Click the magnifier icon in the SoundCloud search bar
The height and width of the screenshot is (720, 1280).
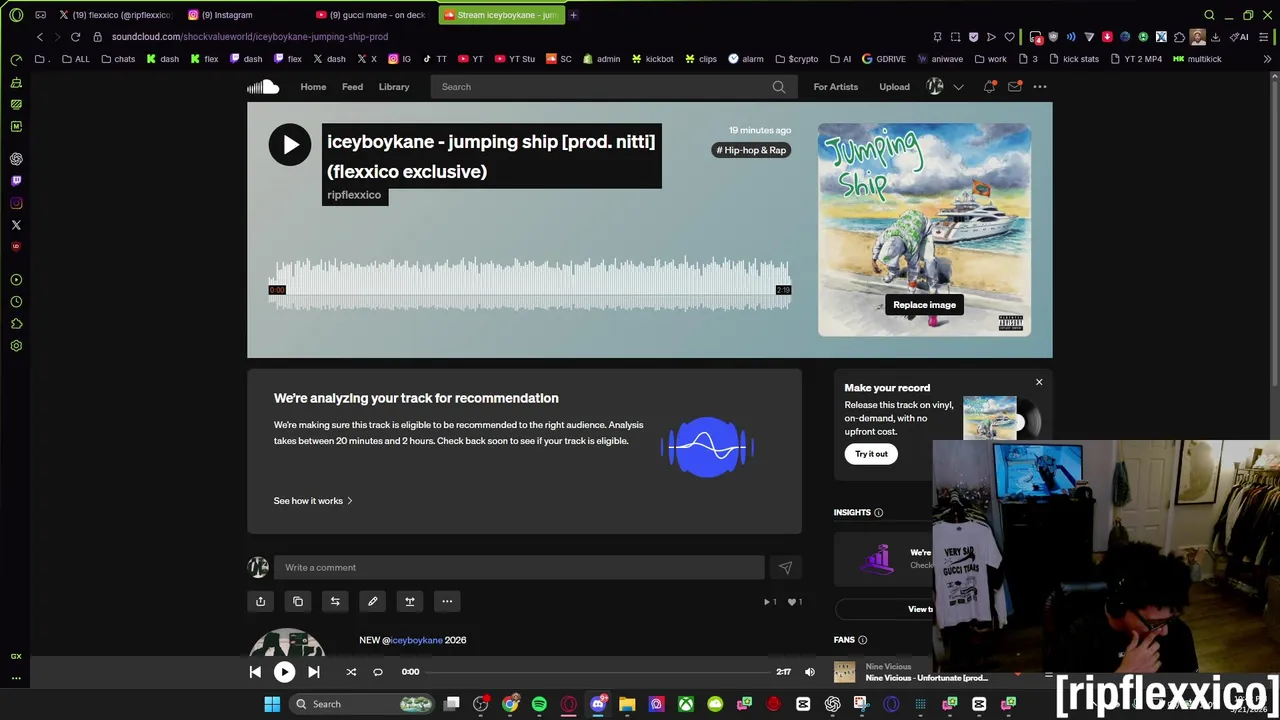(x=779, y=87)
